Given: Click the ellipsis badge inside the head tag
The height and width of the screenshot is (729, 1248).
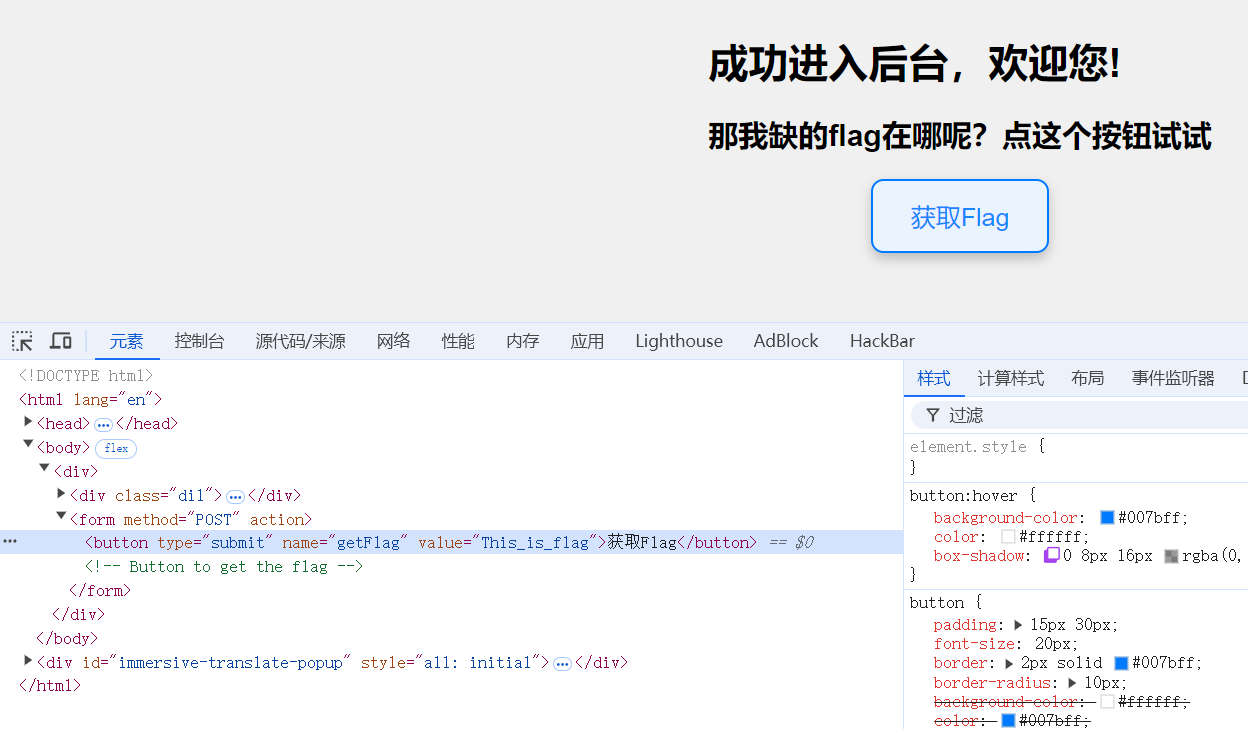Looking at the screenshot, I should [x=103, y=424].
